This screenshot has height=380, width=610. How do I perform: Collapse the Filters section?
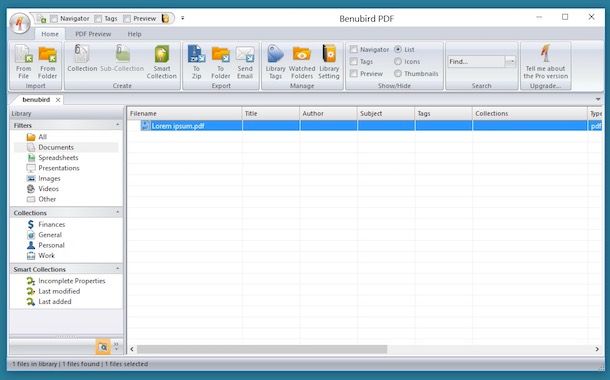point(117,125)
